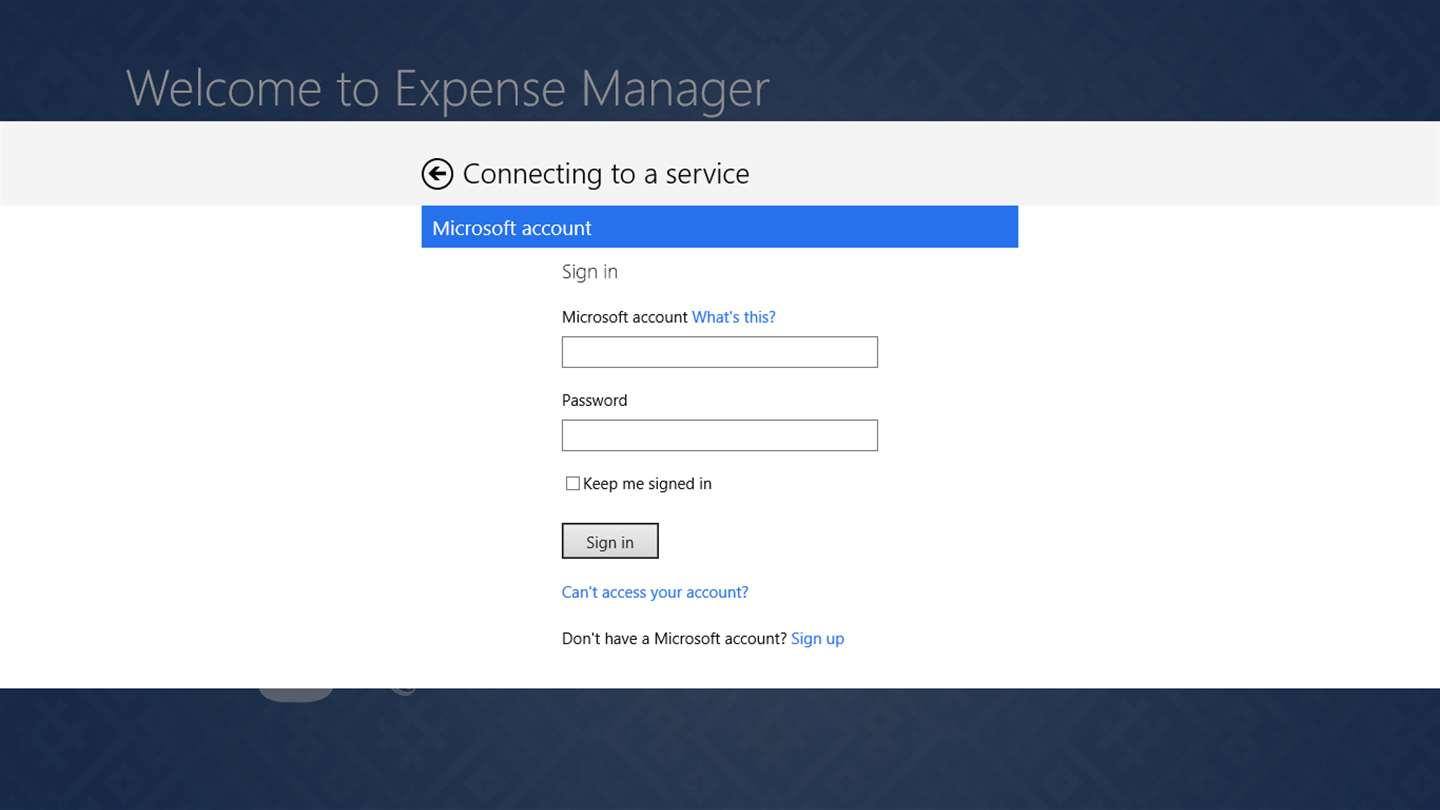Click the Sign in heading text
This screenshot has height=810, width=1440.
[590, 272]
